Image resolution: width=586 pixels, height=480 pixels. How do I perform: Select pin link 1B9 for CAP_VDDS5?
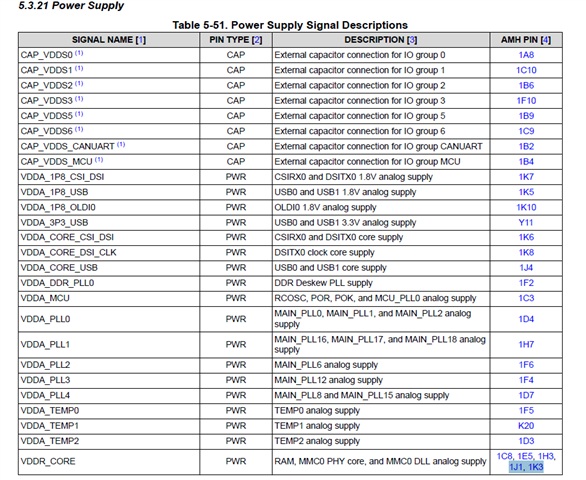pos(526,116)
